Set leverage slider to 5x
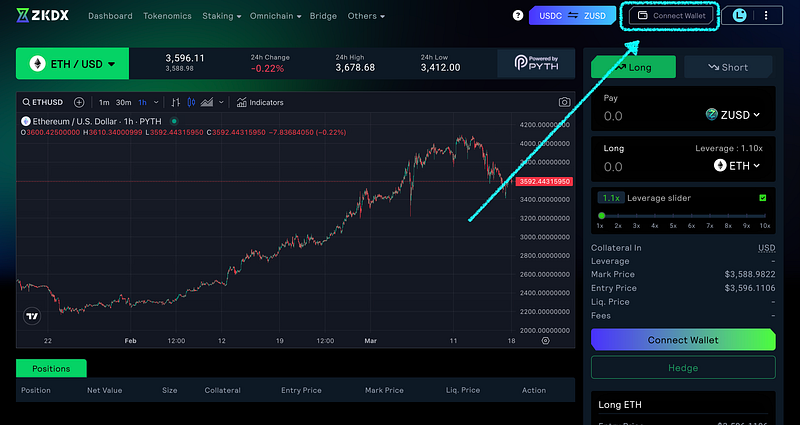The width and height of the screenshot is (800, 425). [674, 215]
